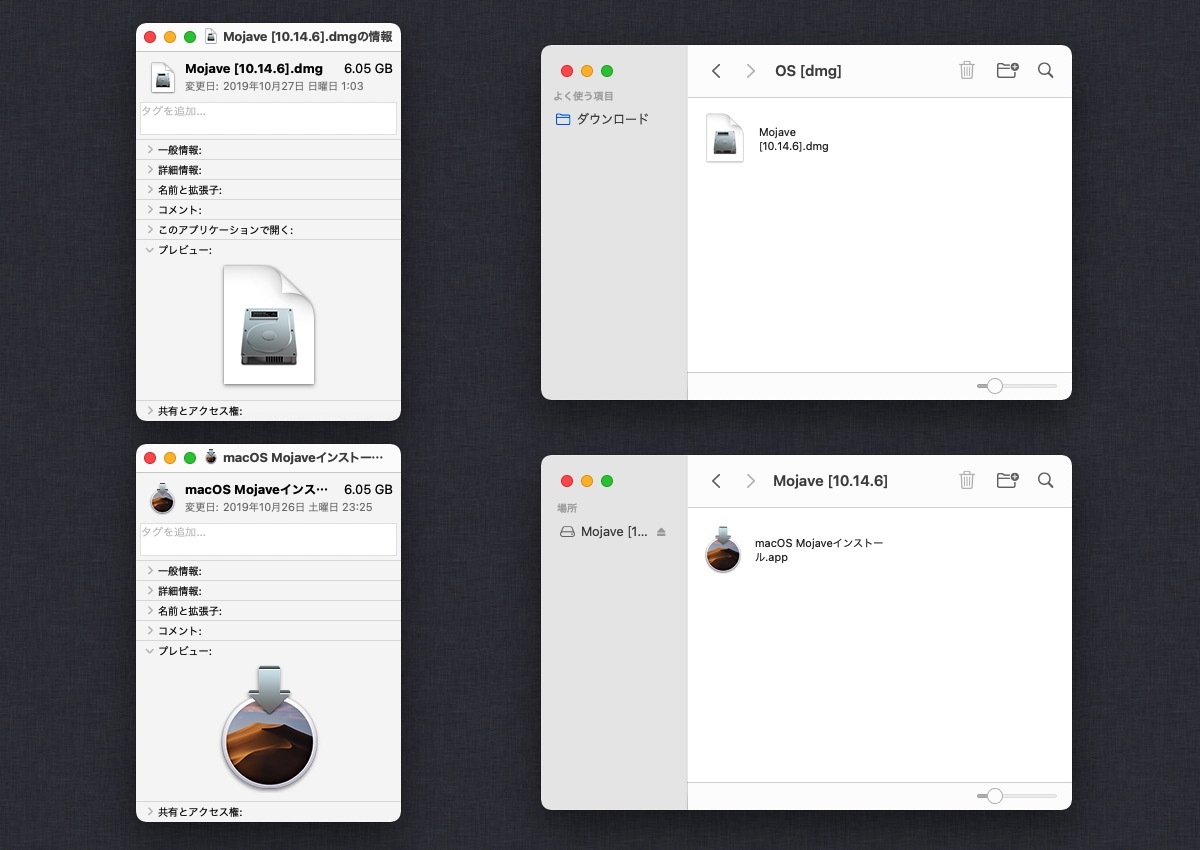
Task: Click tag input field in dmg info window
Action: coord(268,119)
